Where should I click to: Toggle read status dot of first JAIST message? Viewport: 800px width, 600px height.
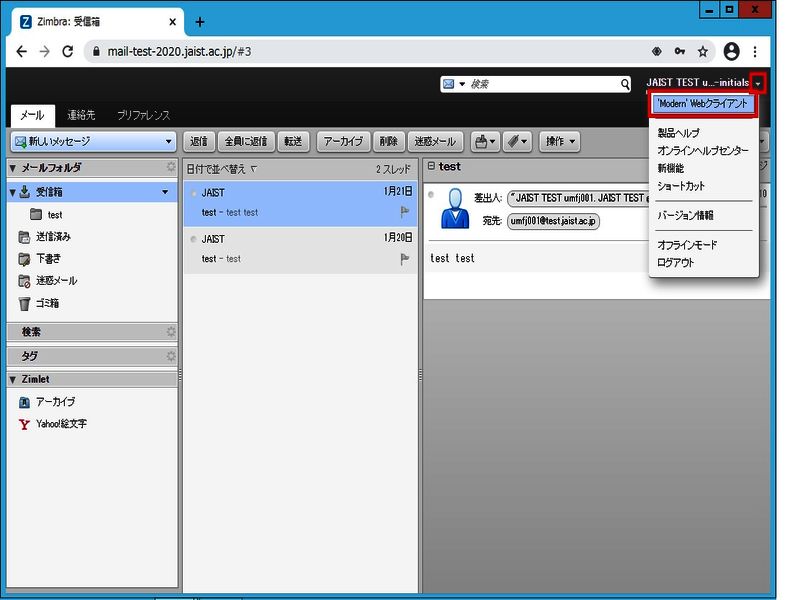[x=193, y=192]
